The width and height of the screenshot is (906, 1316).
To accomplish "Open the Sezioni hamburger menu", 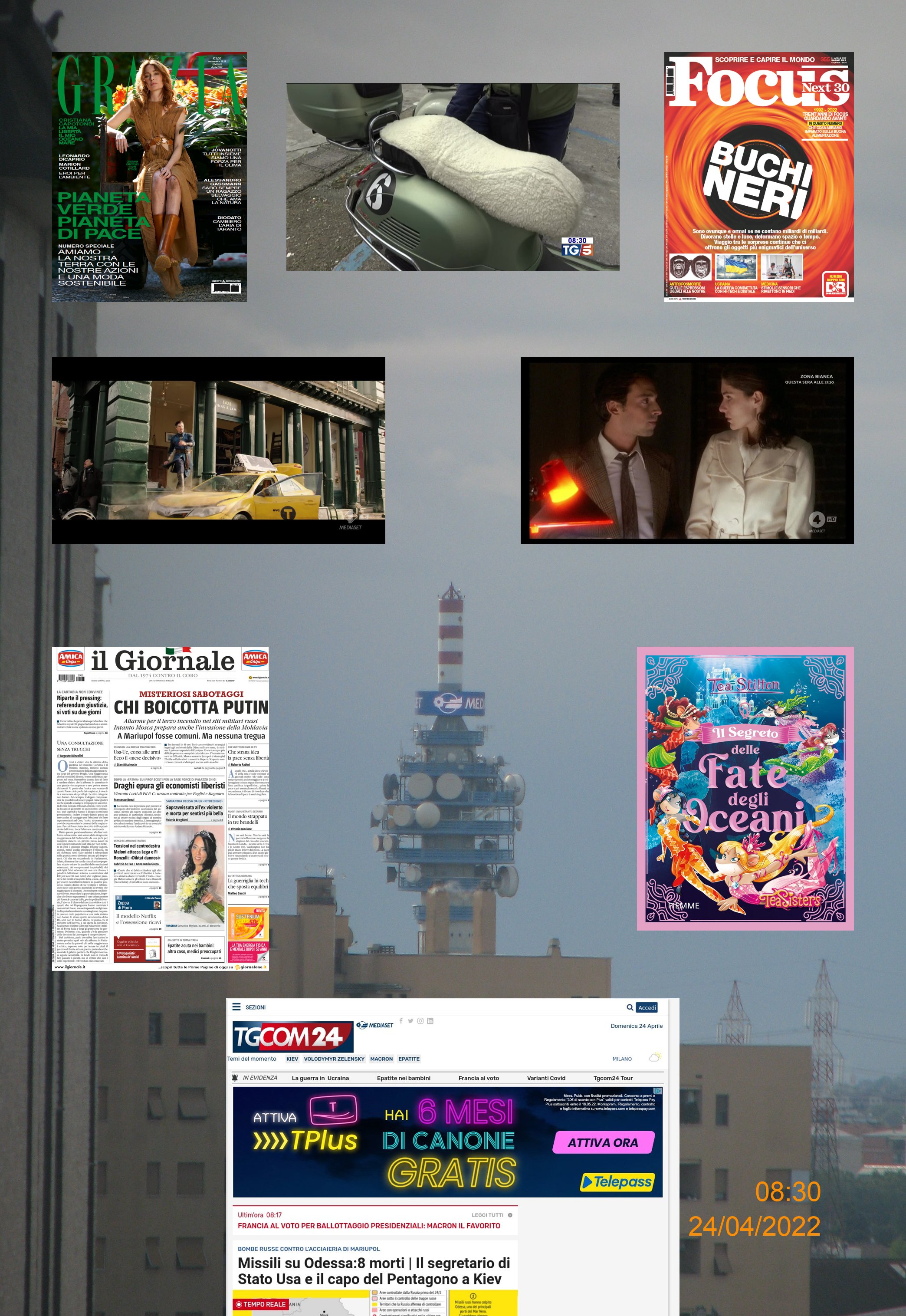I will (x=237, y=1007).
